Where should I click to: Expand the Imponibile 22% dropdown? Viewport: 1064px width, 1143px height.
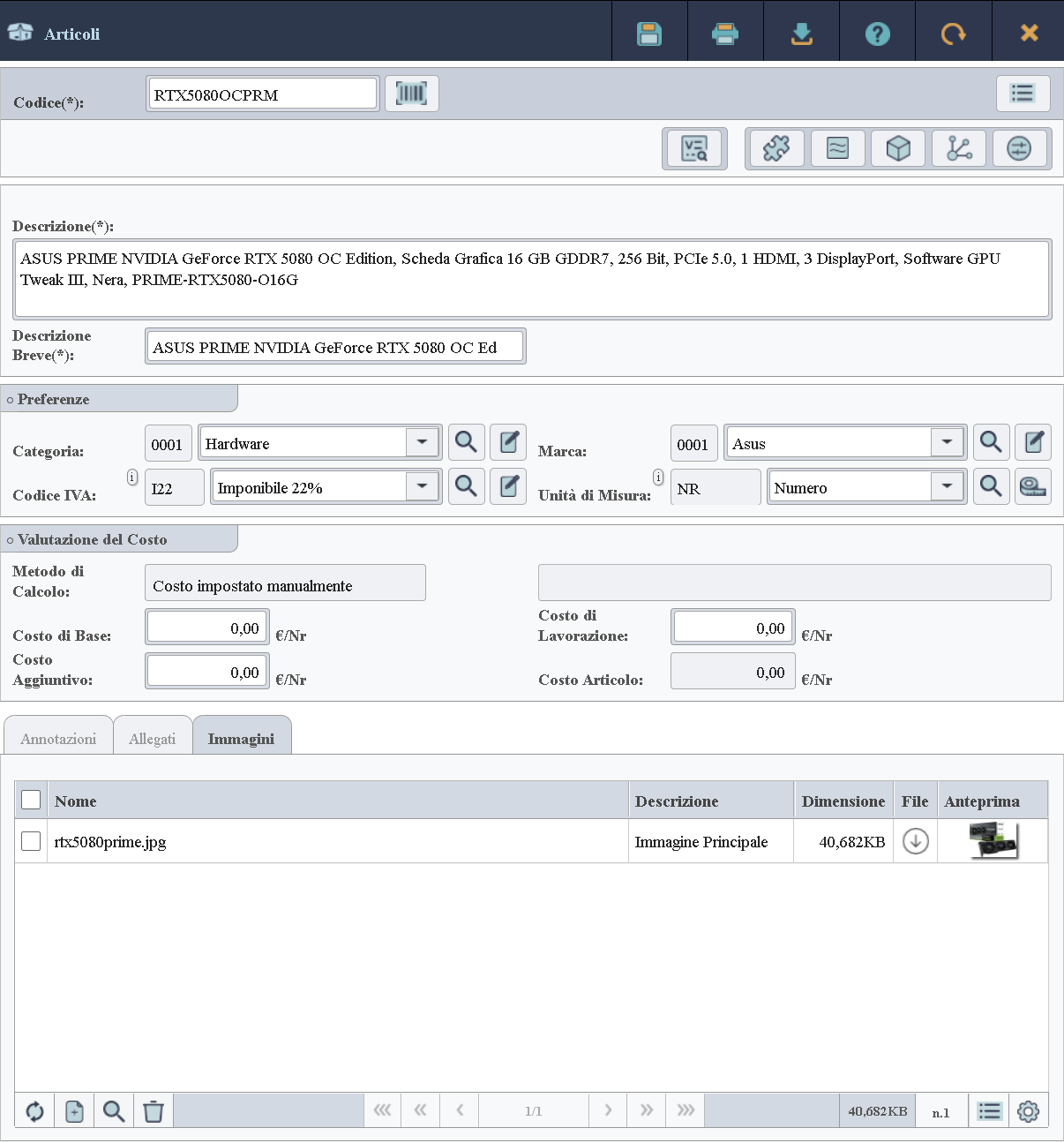[x=423, y=486]
